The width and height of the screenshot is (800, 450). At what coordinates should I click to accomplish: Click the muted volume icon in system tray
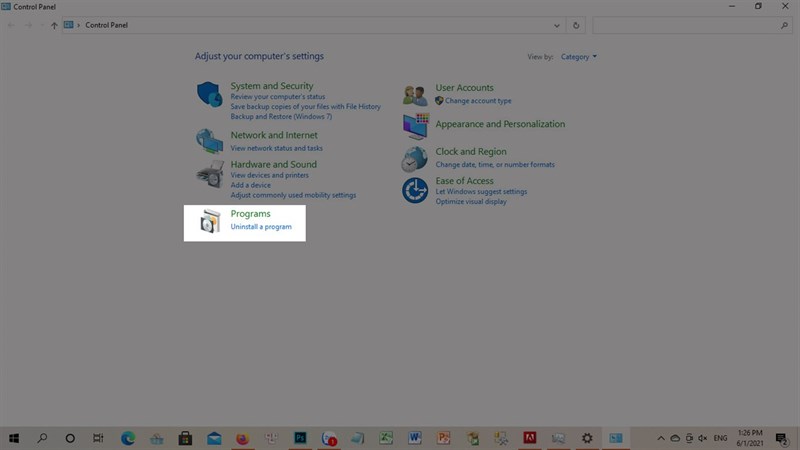coord(703,438)
